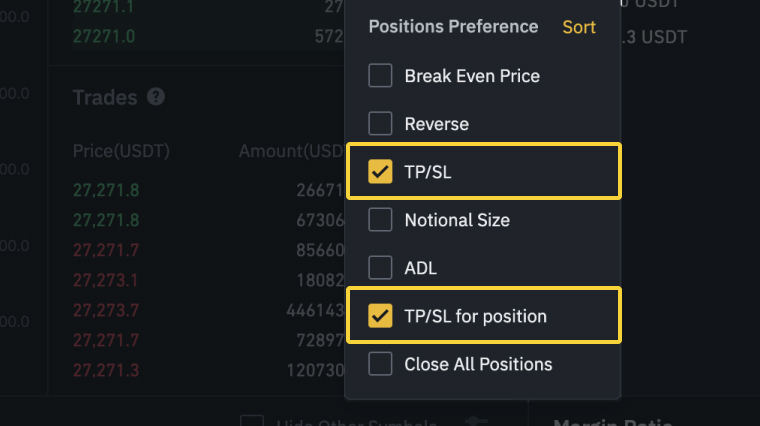Tick the ADL checkbox

click(380, 268)
